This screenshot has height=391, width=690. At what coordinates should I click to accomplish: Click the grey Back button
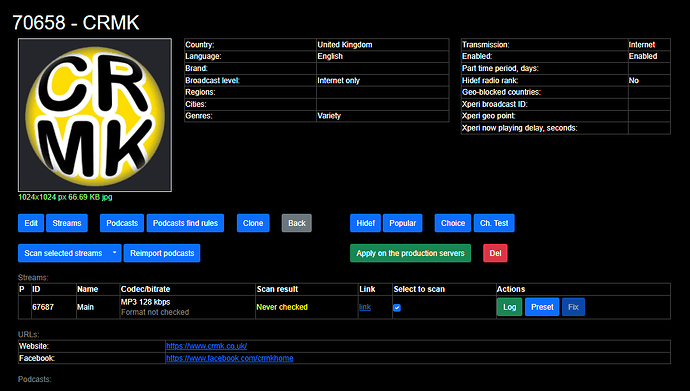(297, 223)
